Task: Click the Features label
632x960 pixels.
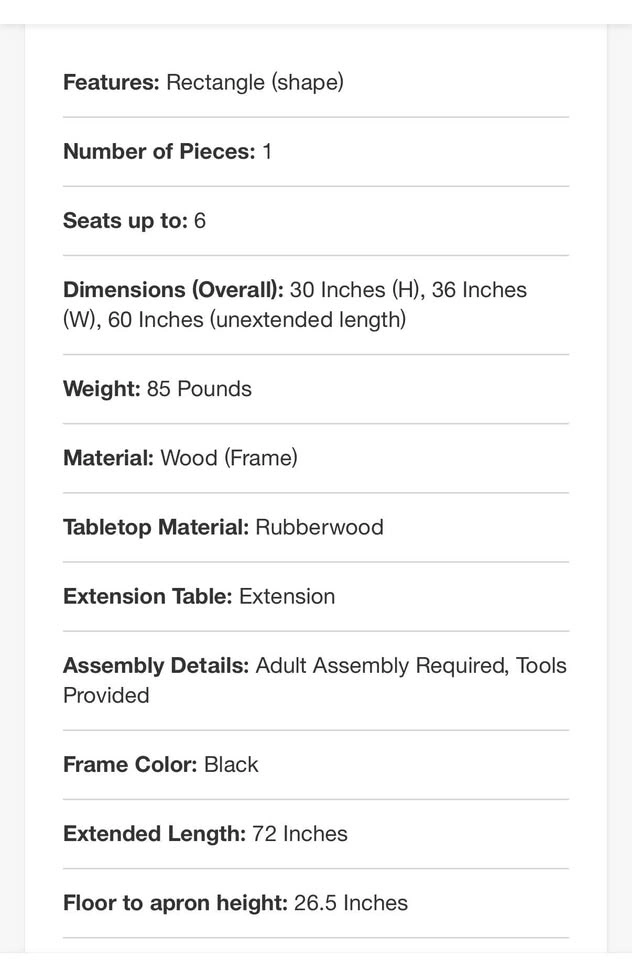Action: 111,83
